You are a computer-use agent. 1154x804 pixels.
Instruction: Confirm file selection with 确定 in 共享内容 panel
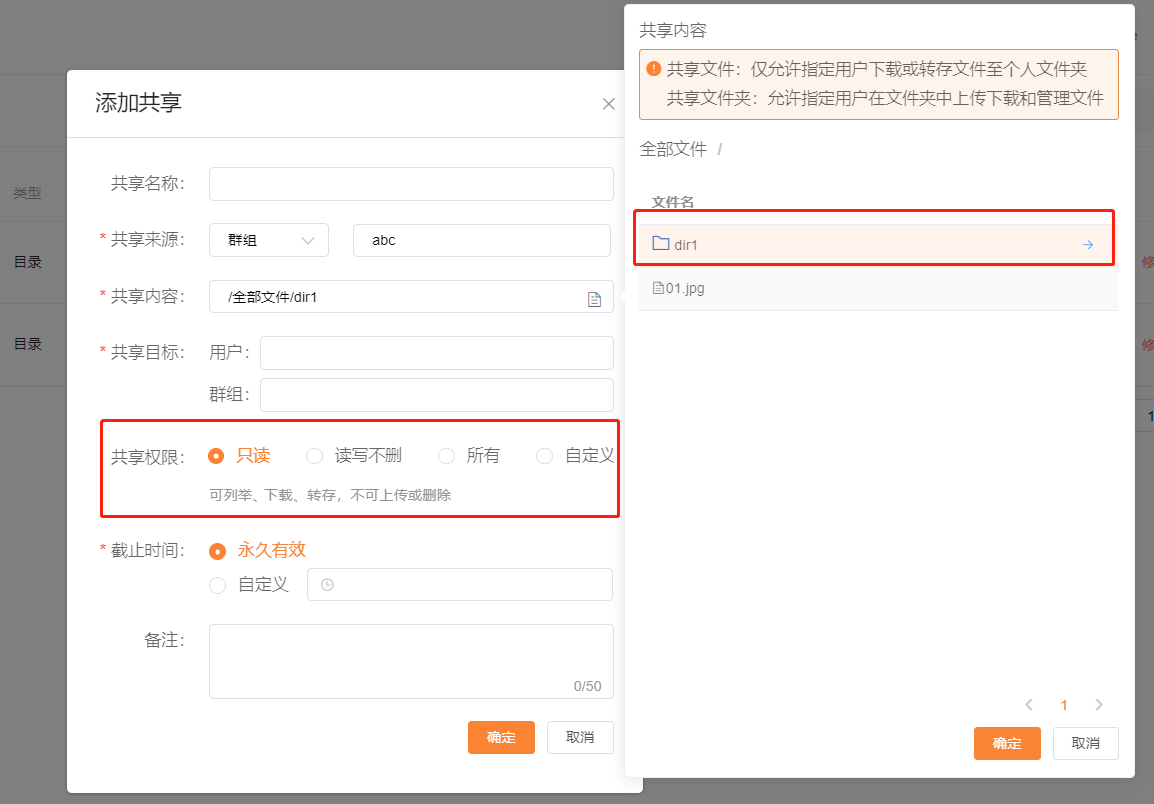coord(1007,743)
